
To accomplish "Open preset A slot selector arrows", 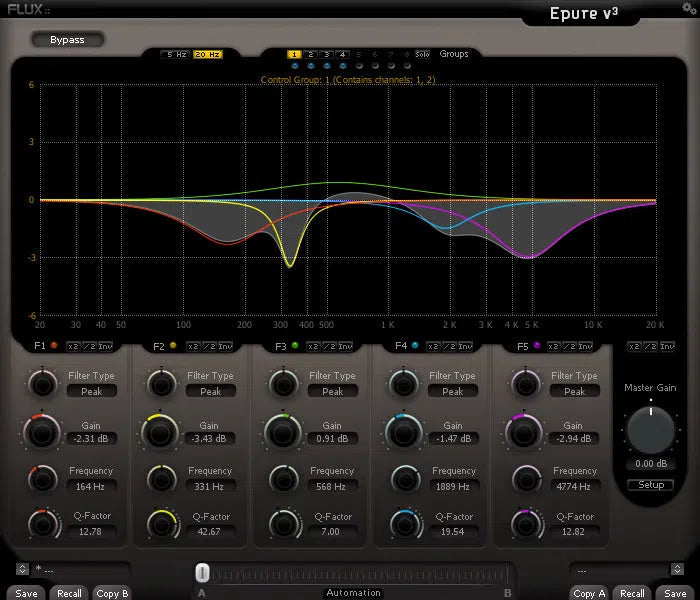I will click(x=22, y=569).
